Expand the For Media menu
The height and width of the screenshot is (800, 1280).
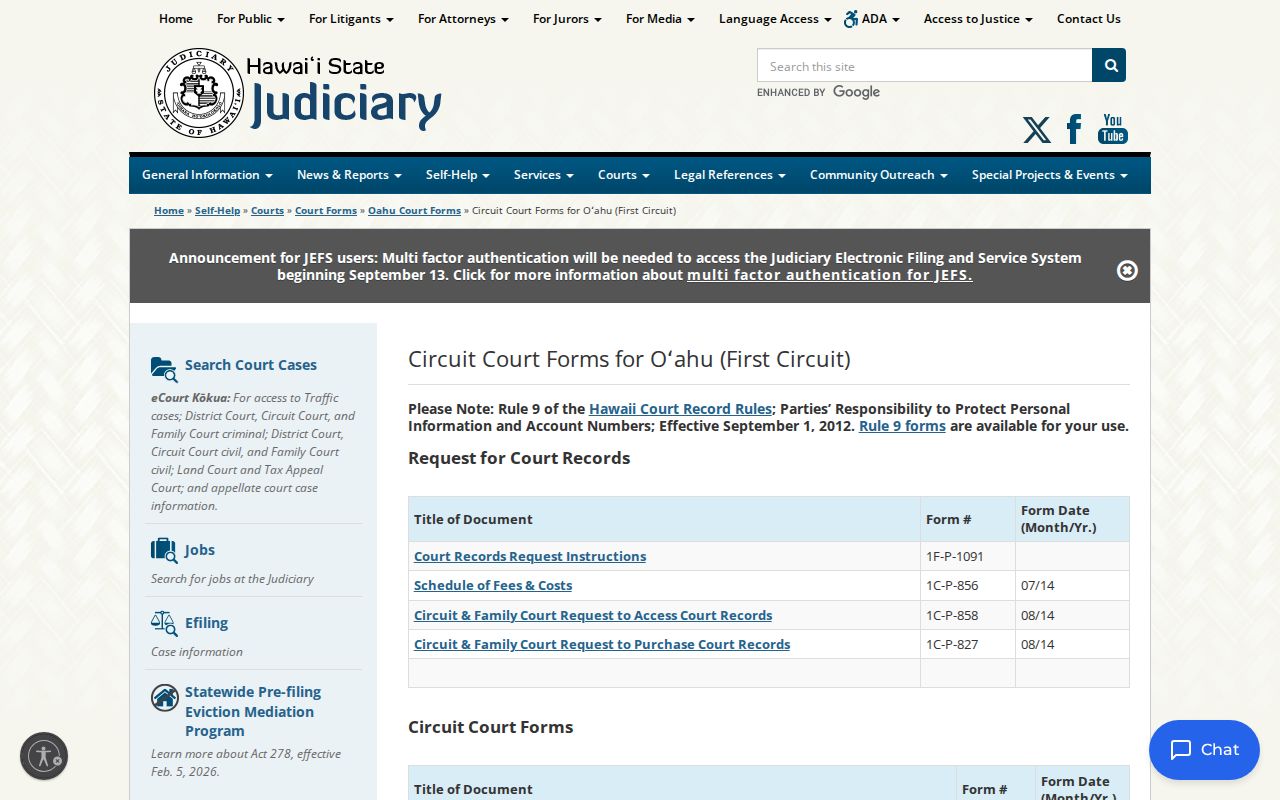(660, 19)
